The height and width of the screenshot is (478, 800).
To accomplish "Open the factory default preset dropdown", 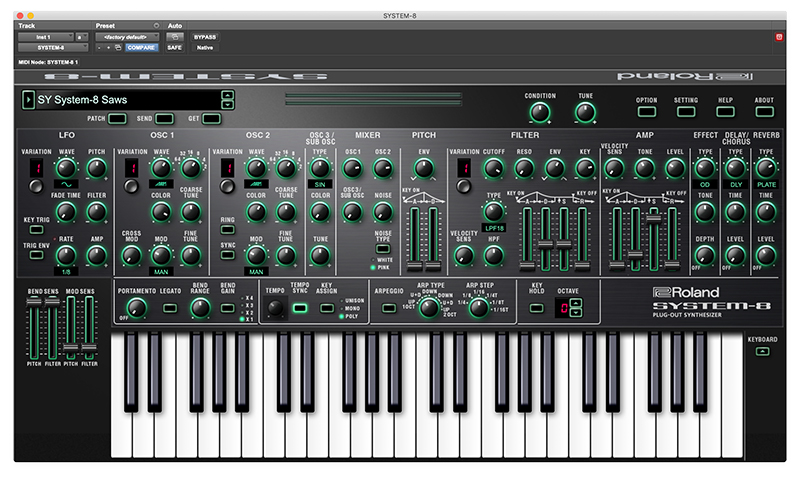I will point(127,37).
